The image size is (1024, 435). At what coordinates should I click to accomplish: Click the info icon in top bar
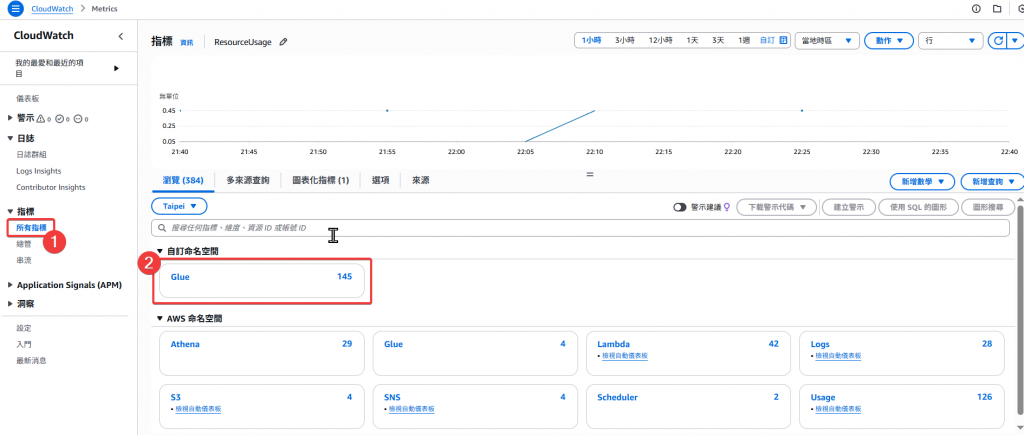[976, 9]
